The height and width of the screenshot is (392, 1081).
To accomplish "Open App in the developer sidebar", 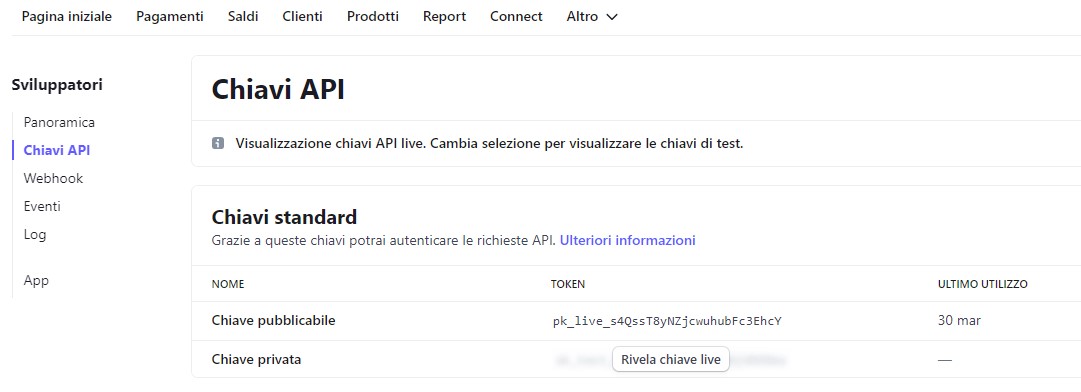I will (x=36, y=280).
